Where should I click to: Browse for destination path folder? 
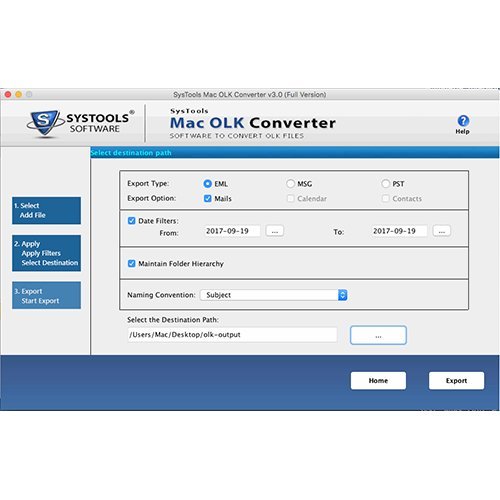pos(378,335)
